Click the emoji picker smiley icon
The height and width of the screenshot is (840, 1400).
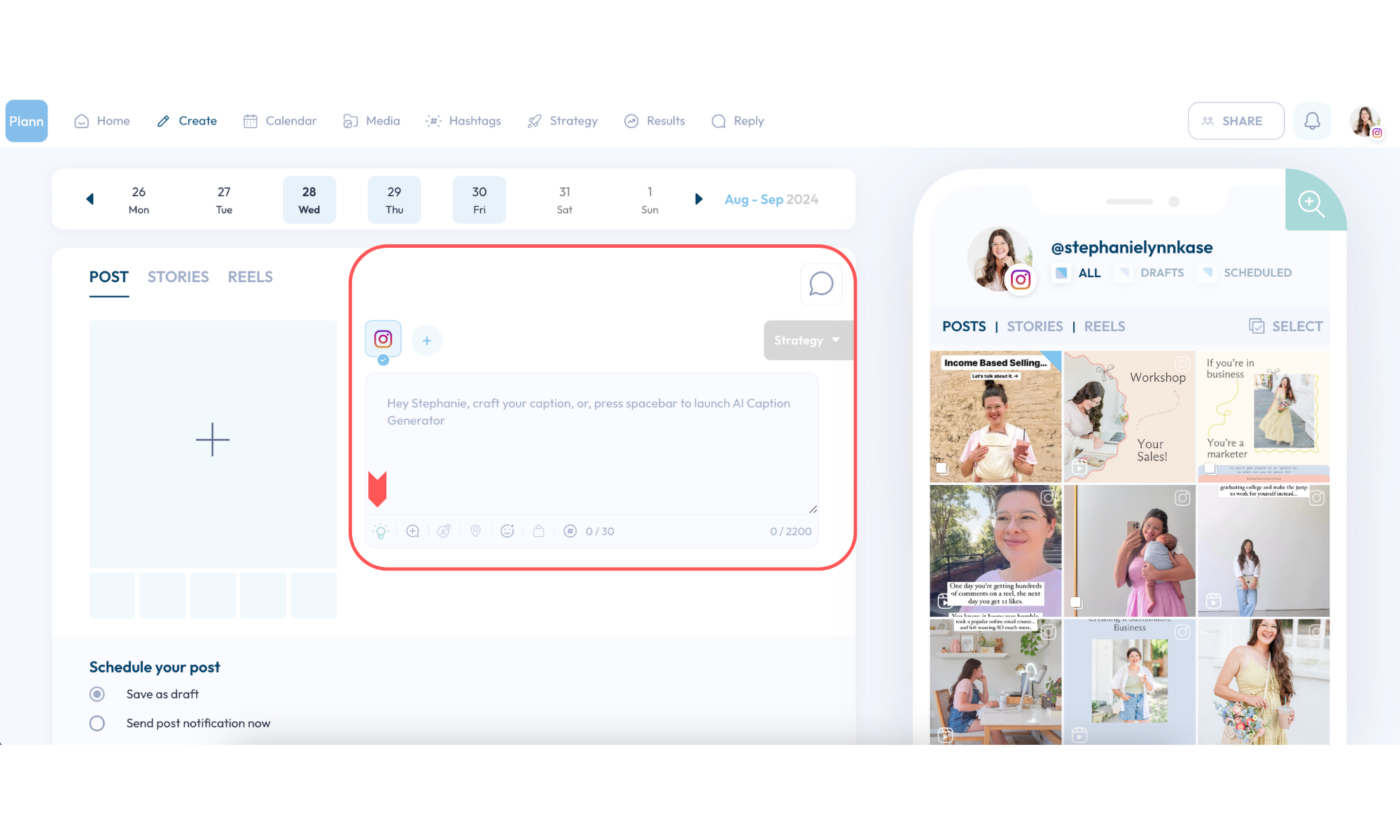click(507, 531)
